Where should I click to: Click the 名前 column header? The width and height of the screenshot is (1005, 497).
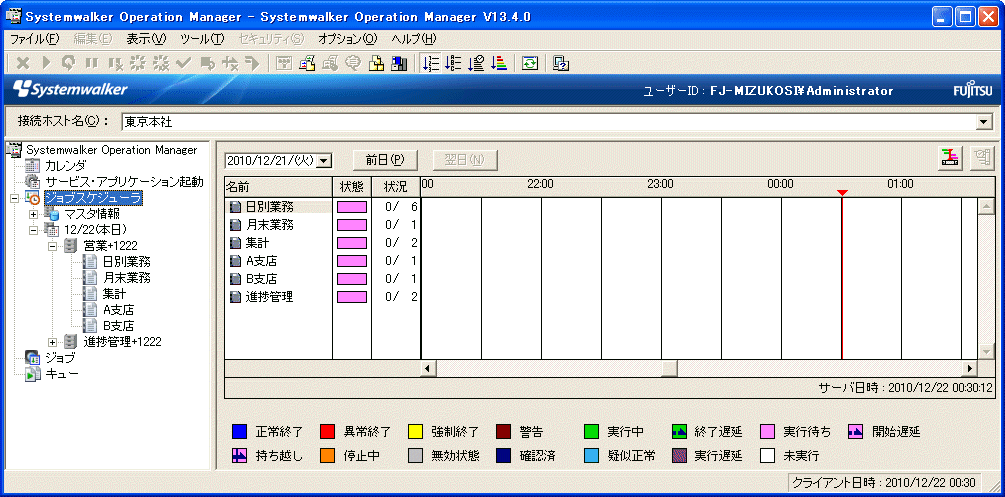[278, 187]
